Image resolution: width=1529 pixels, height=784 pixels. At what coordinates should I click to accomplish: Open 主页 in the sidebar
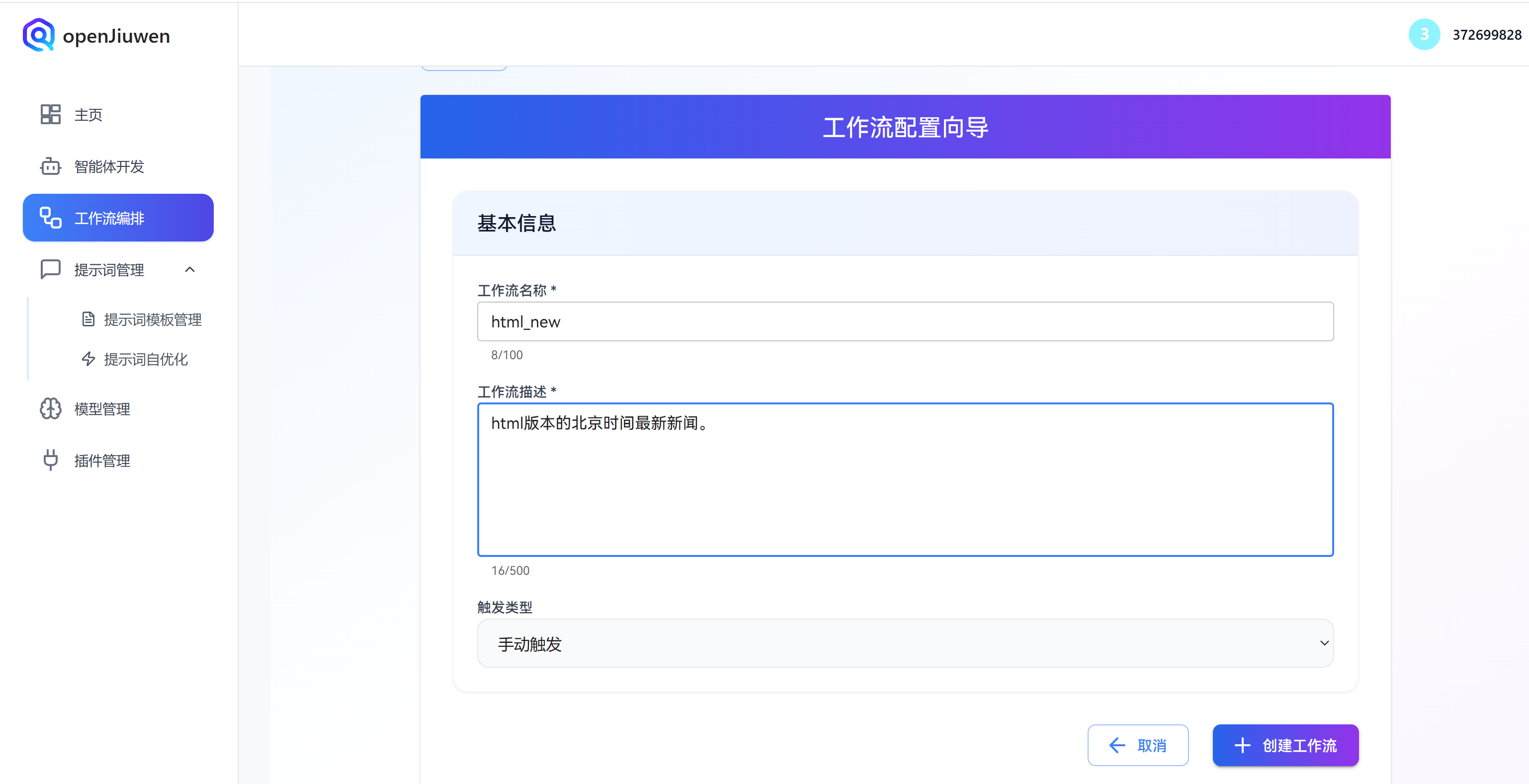pyautogui.click(x=88, y=115)
